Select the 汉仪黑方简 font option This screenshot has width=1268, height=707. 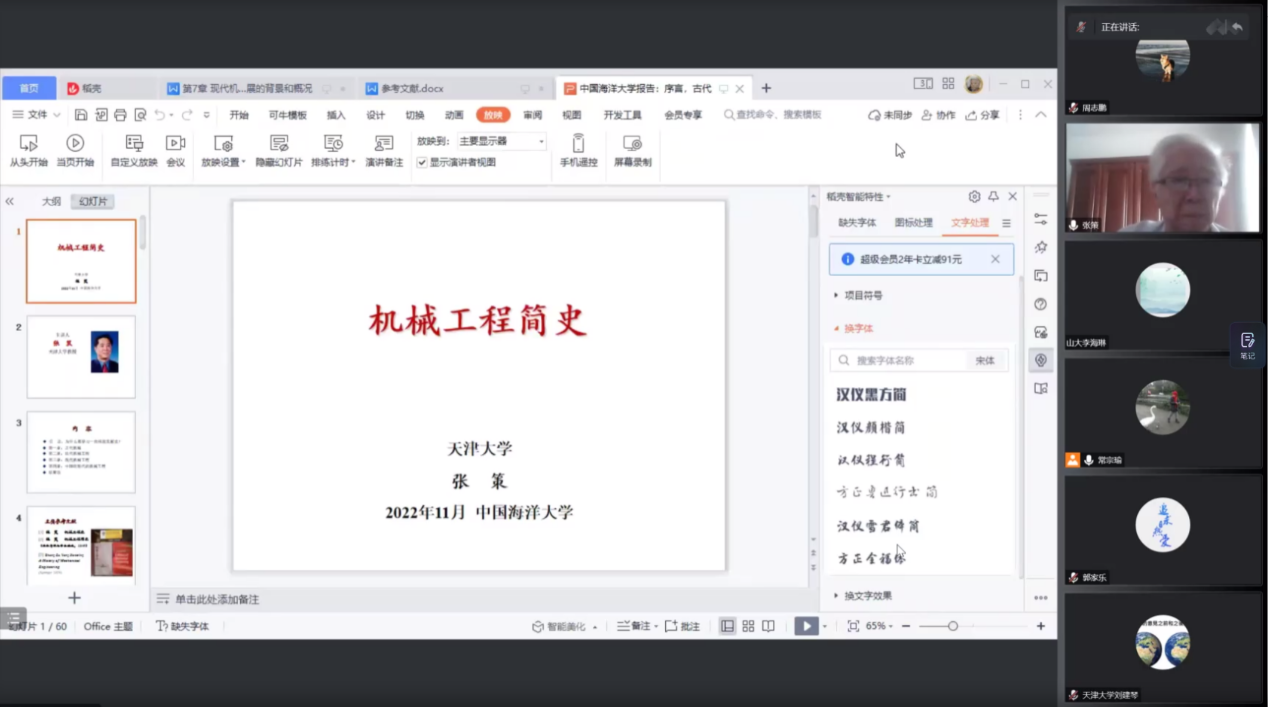point(871,395)
